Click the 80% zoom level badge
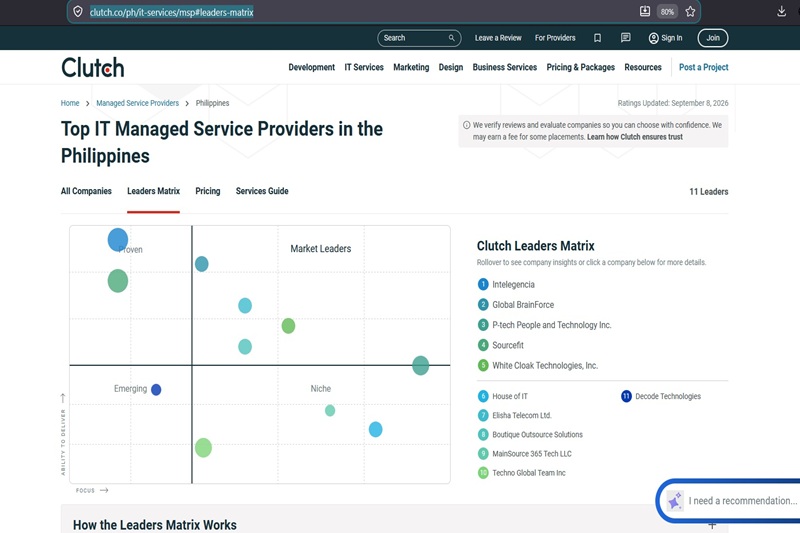This screenshot has width=800, height=533. 667,12
